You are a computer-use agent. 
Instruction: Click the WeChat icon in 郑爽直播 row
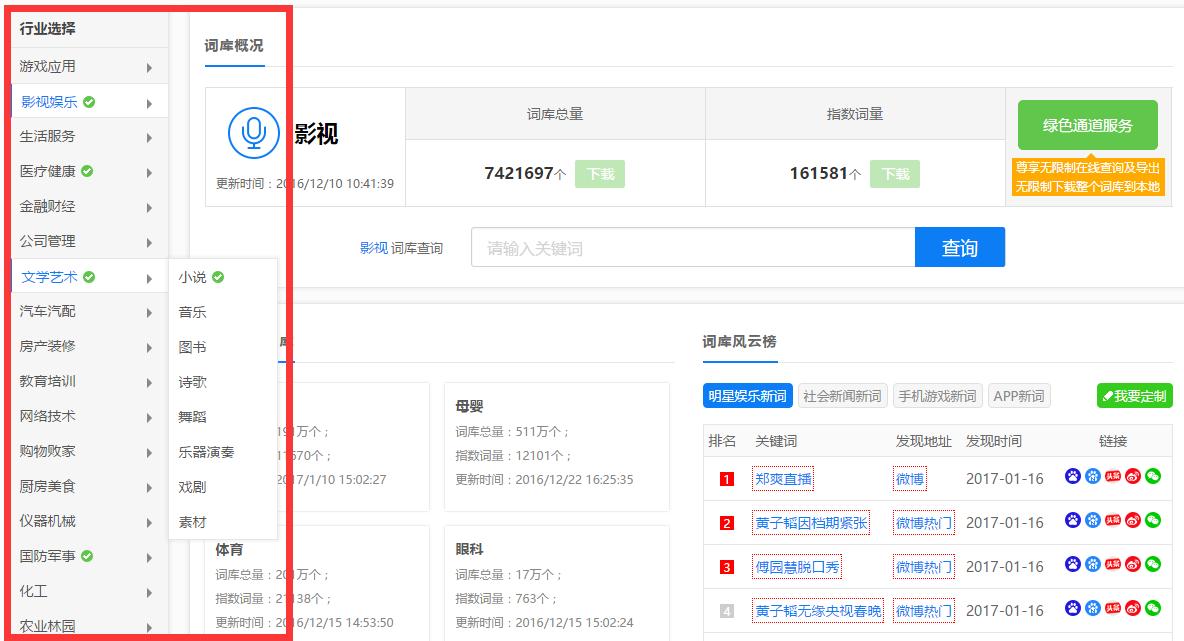pyautogui.click(x=1153, y=477)
